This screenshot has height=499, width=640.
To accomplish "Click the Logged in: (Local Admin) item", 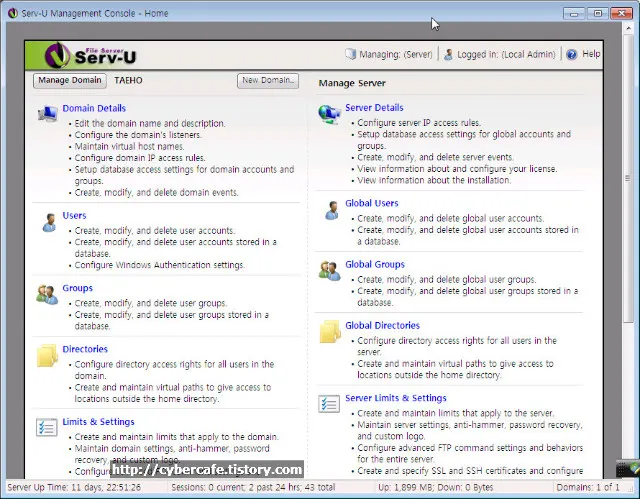I will (x=499, y=54).
